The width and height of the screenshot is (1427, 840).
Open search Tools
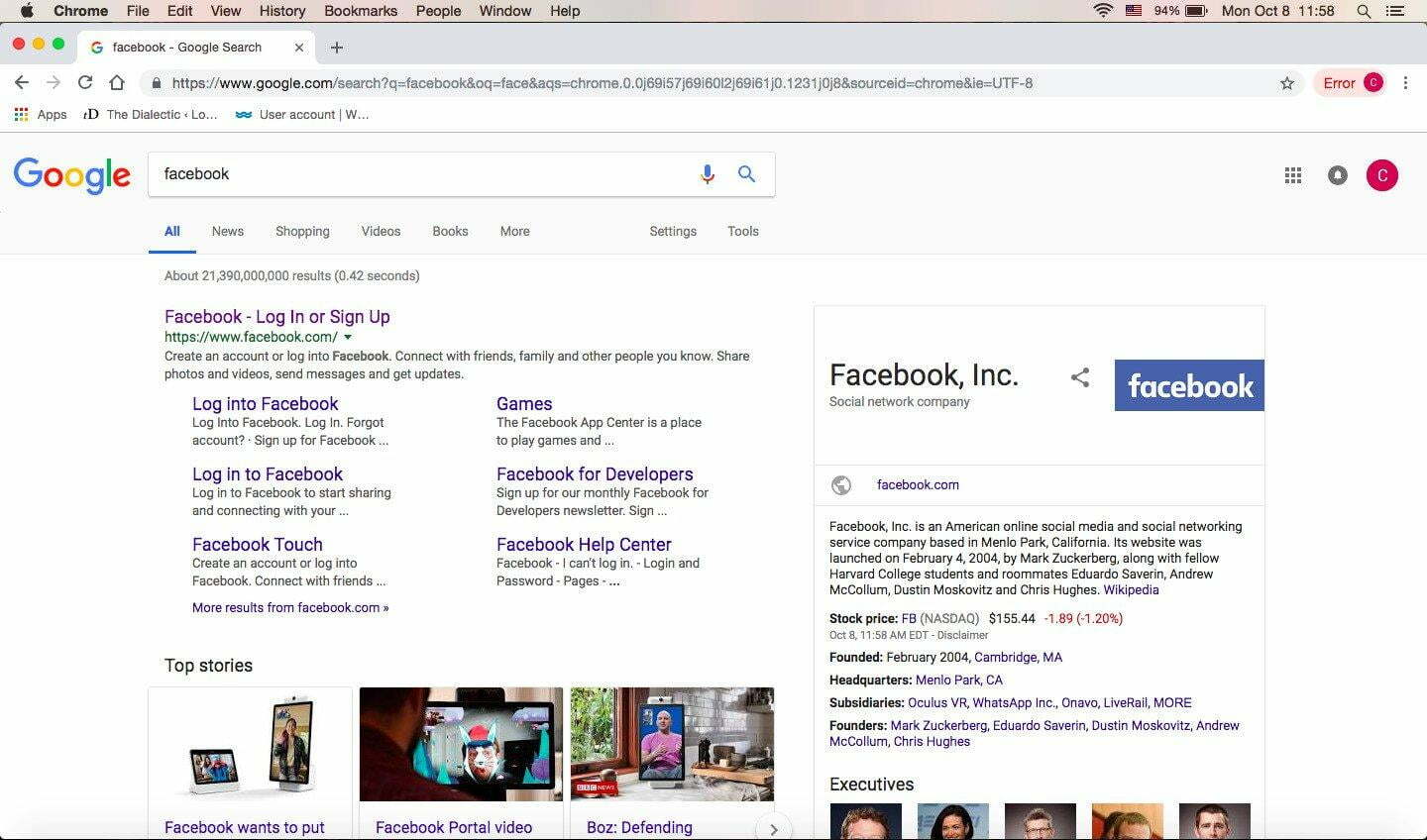[x=743, y=231]
